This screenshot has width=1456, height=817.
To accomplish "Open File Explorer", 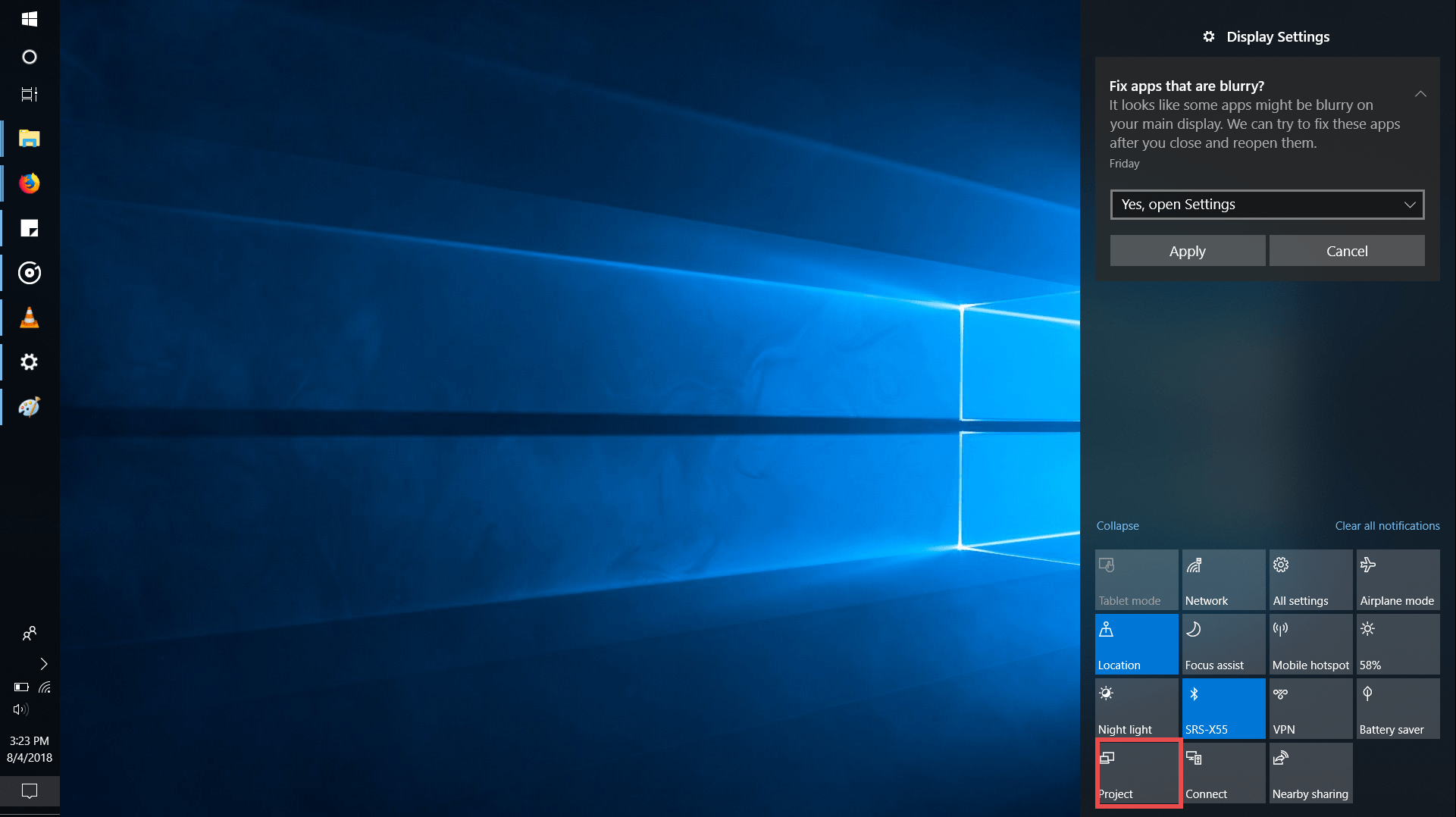I will (x=29, y=139).
